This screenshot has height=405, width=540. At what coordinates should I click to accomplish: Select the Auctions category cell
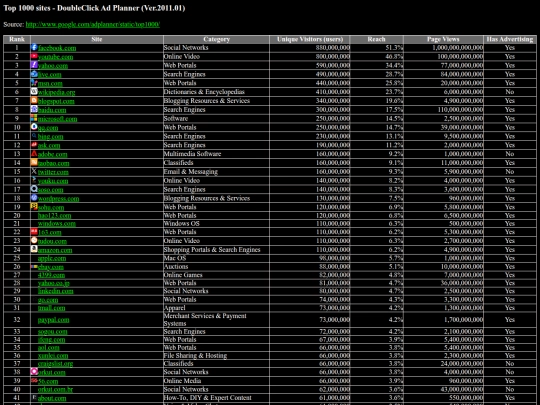(x=216, y=267)
